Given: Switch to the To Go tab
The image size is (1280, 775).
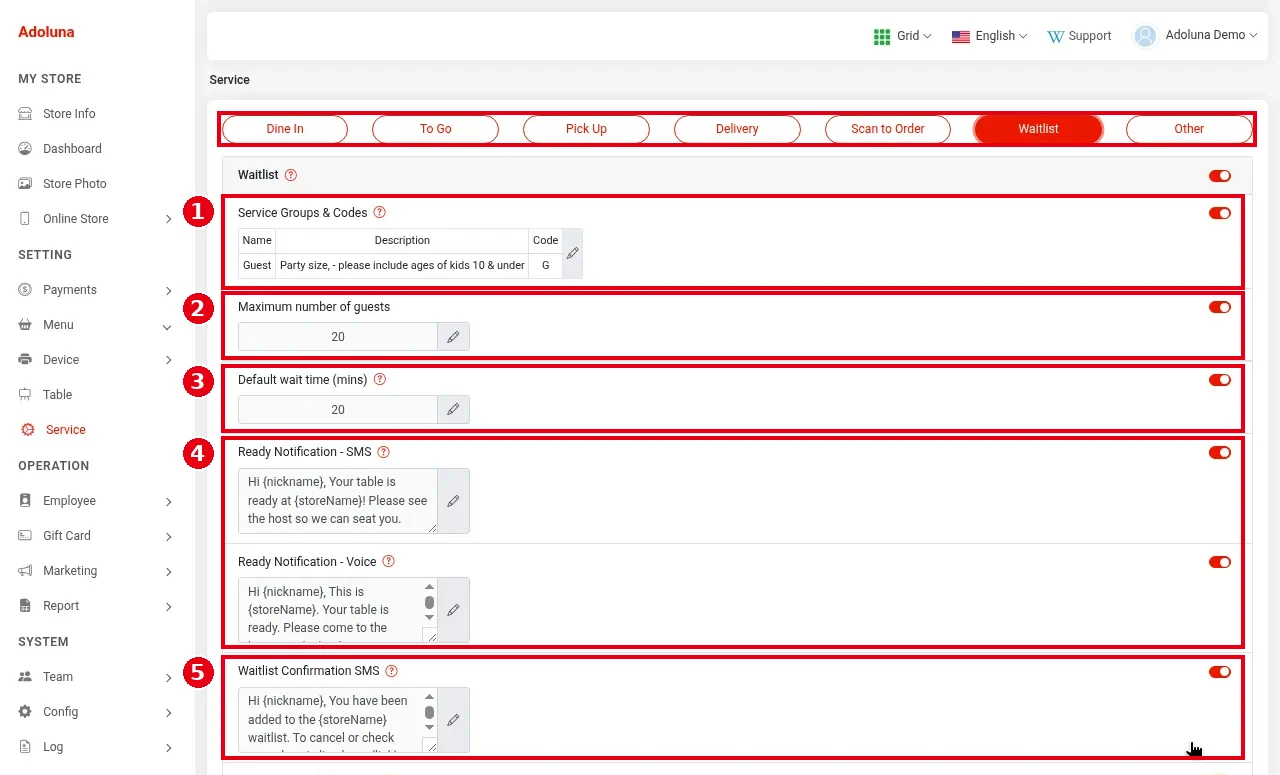Looking at the screenshot, I should tap(436, 129).
